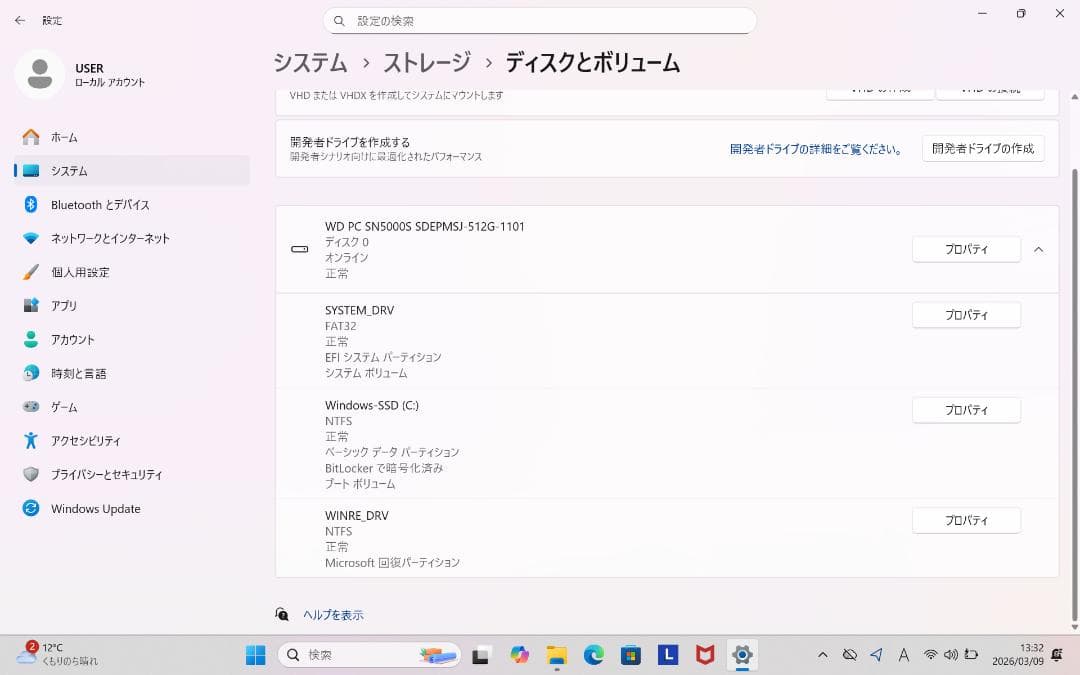Select システム in the sidebar
Screen dimensions: 1080x675
point(132,171)
